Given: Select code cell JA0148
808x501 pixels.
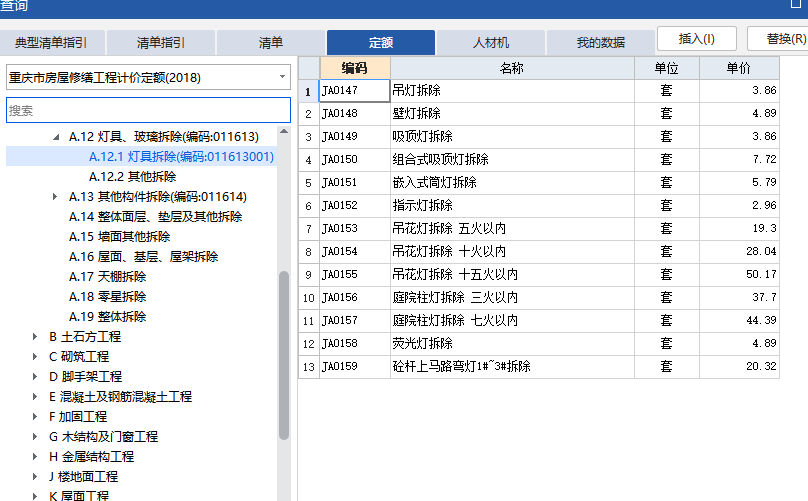Looking at the screenshot, I should 355,113.
